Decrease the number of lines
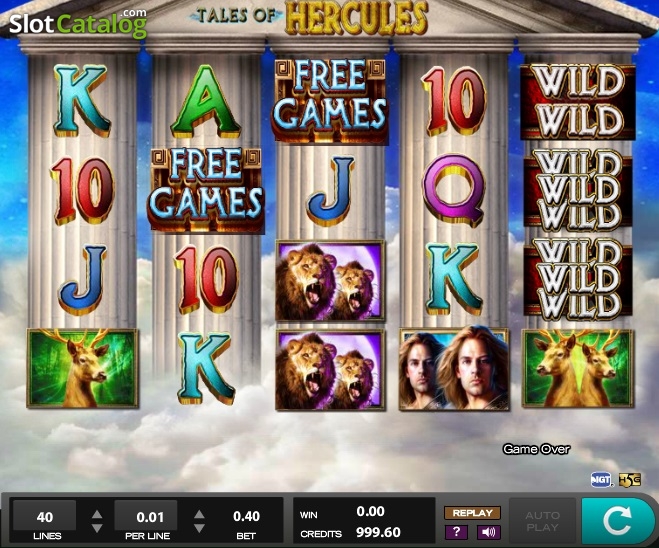Viewport: 659px width, 548px height. click(x=97, y=528)
